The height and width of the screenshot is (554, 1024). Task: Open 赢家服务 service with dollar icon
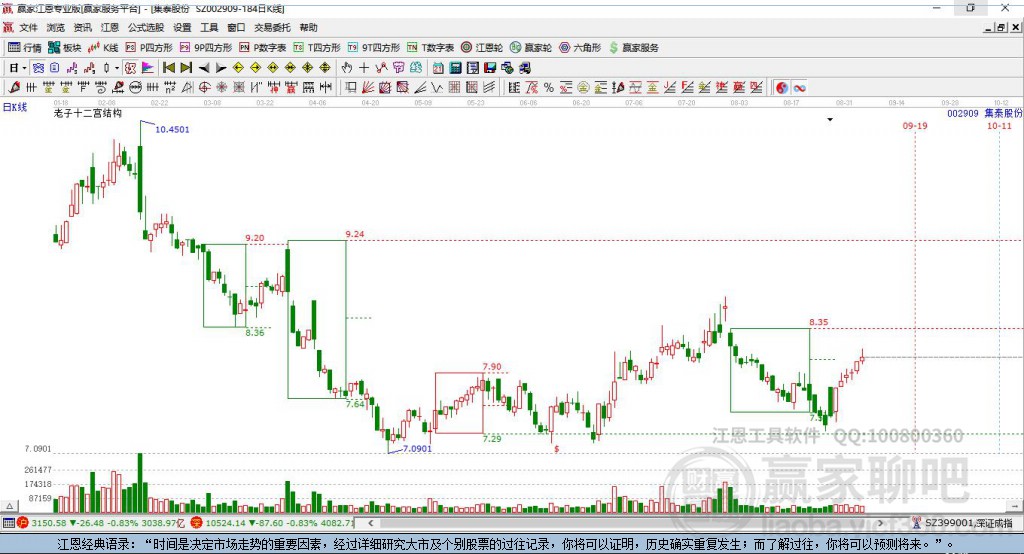pos(634,48)
